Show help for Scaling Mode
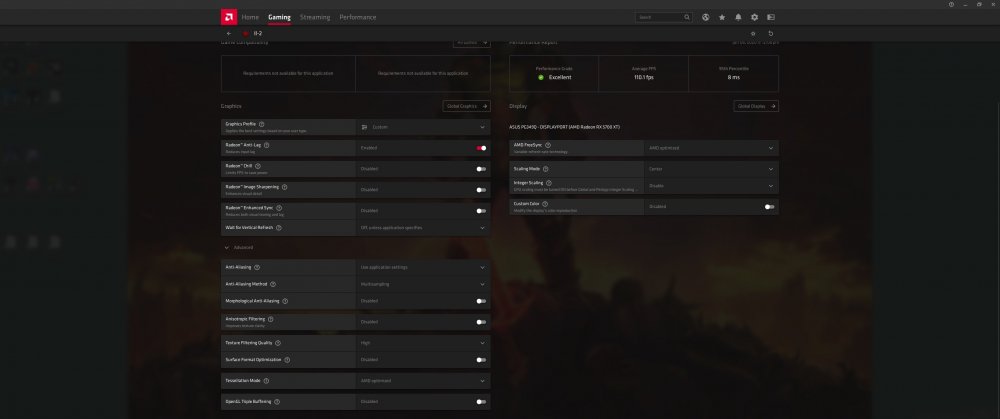Viewport: 1000px width, 419px height. 545,169
